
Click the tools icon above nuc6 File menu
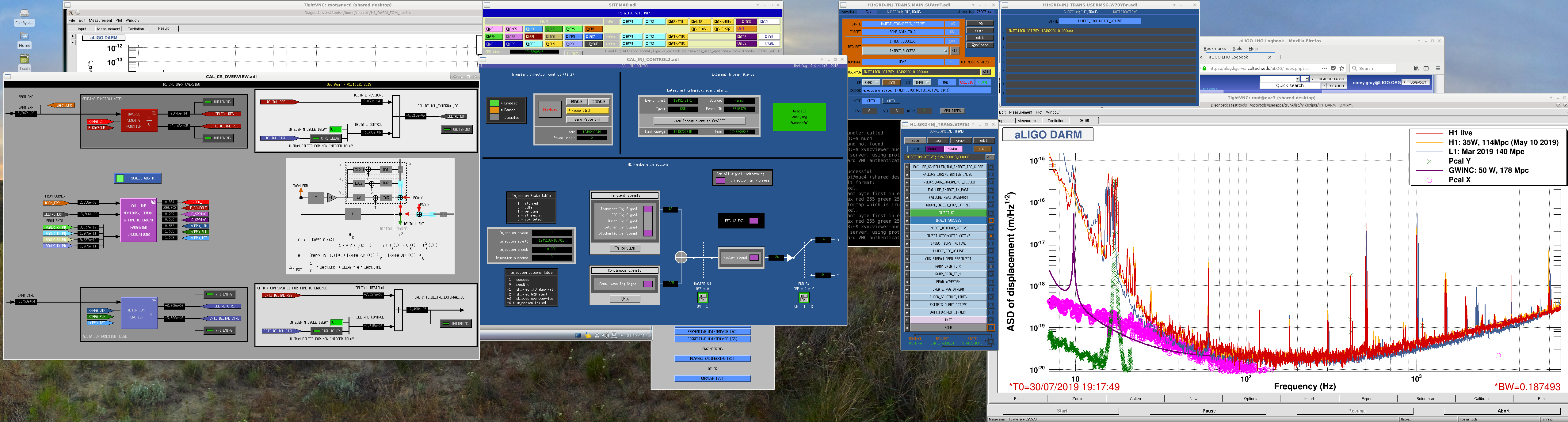pos(71,13)
